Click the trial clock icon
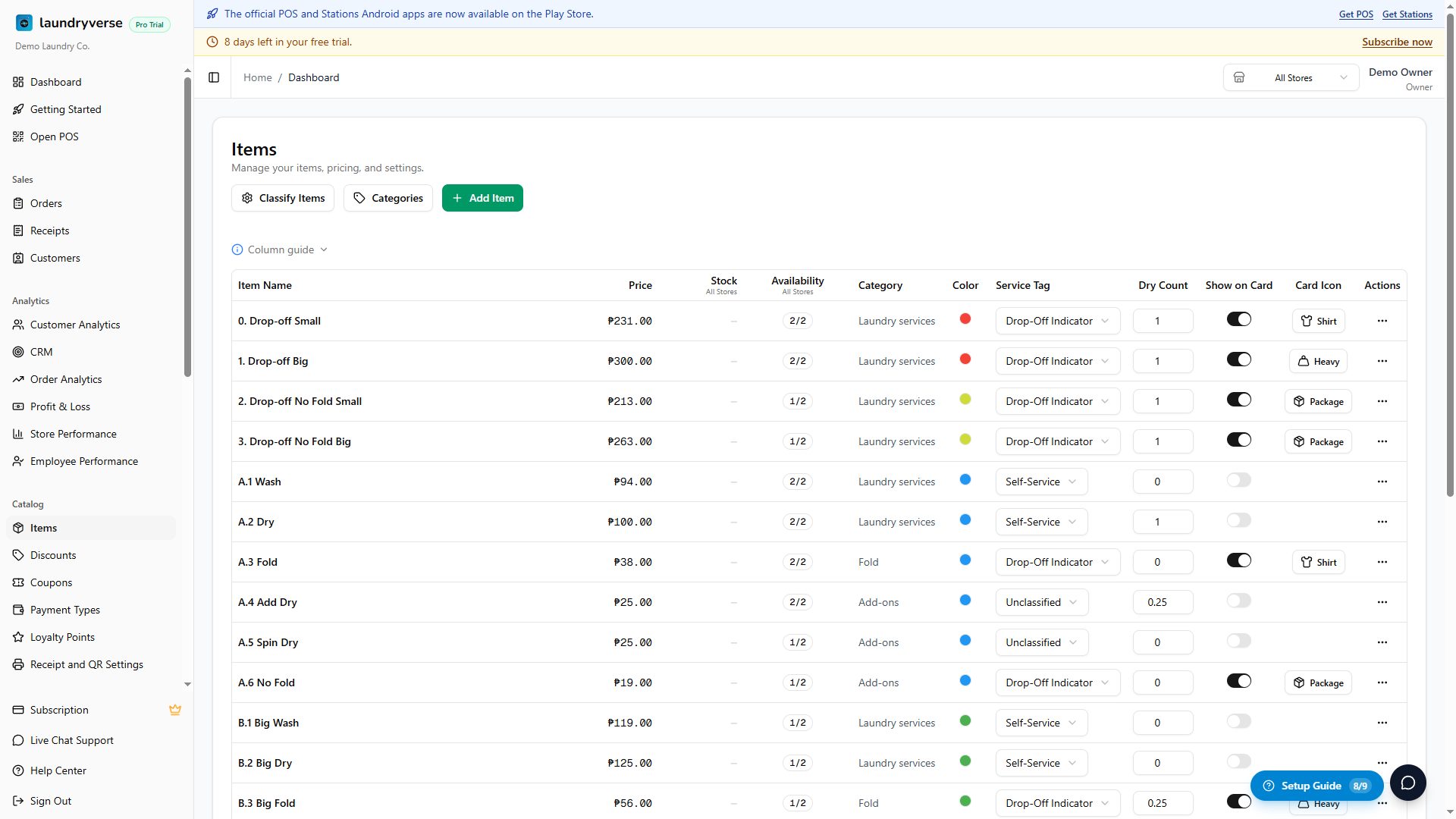The width and height of the screenshot is (1456, 819). click(212, 42)
